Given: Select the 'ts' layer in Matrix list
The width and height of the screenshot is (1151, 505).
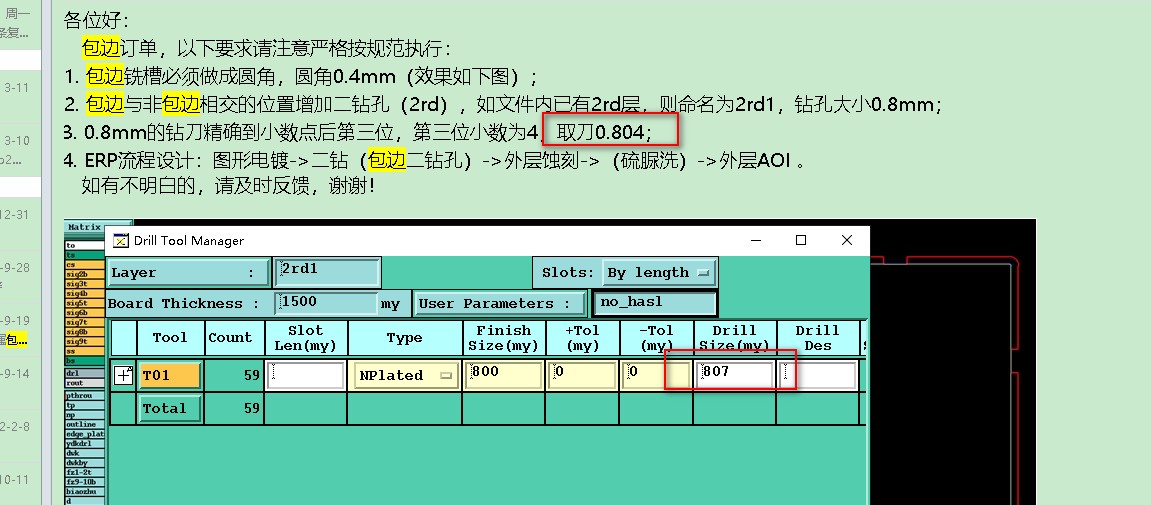Looking at the screenshot, I should pyautogui.click(x=84, y=255).
